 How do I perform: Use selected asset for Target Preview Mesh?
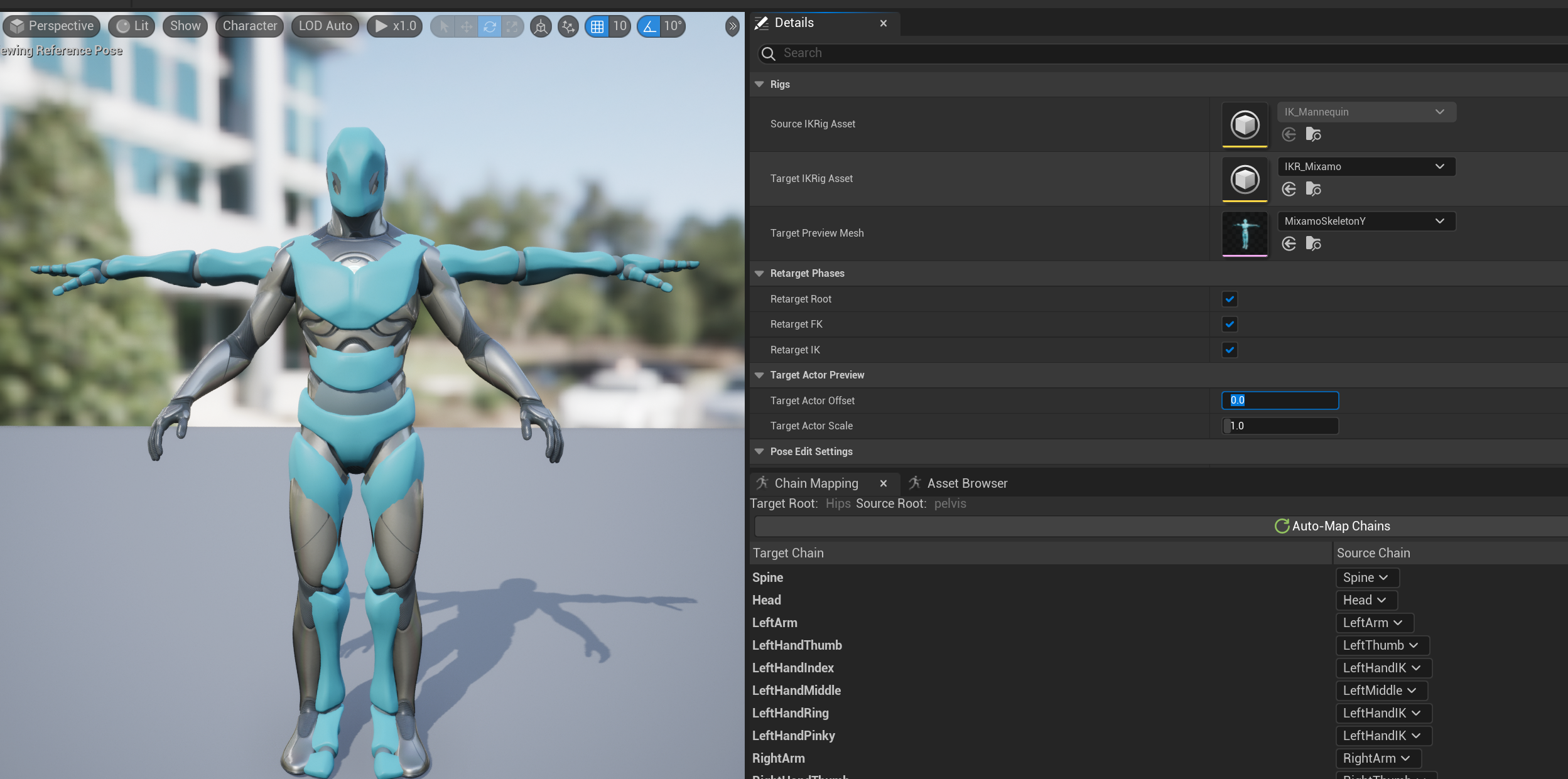[1289, 244]
